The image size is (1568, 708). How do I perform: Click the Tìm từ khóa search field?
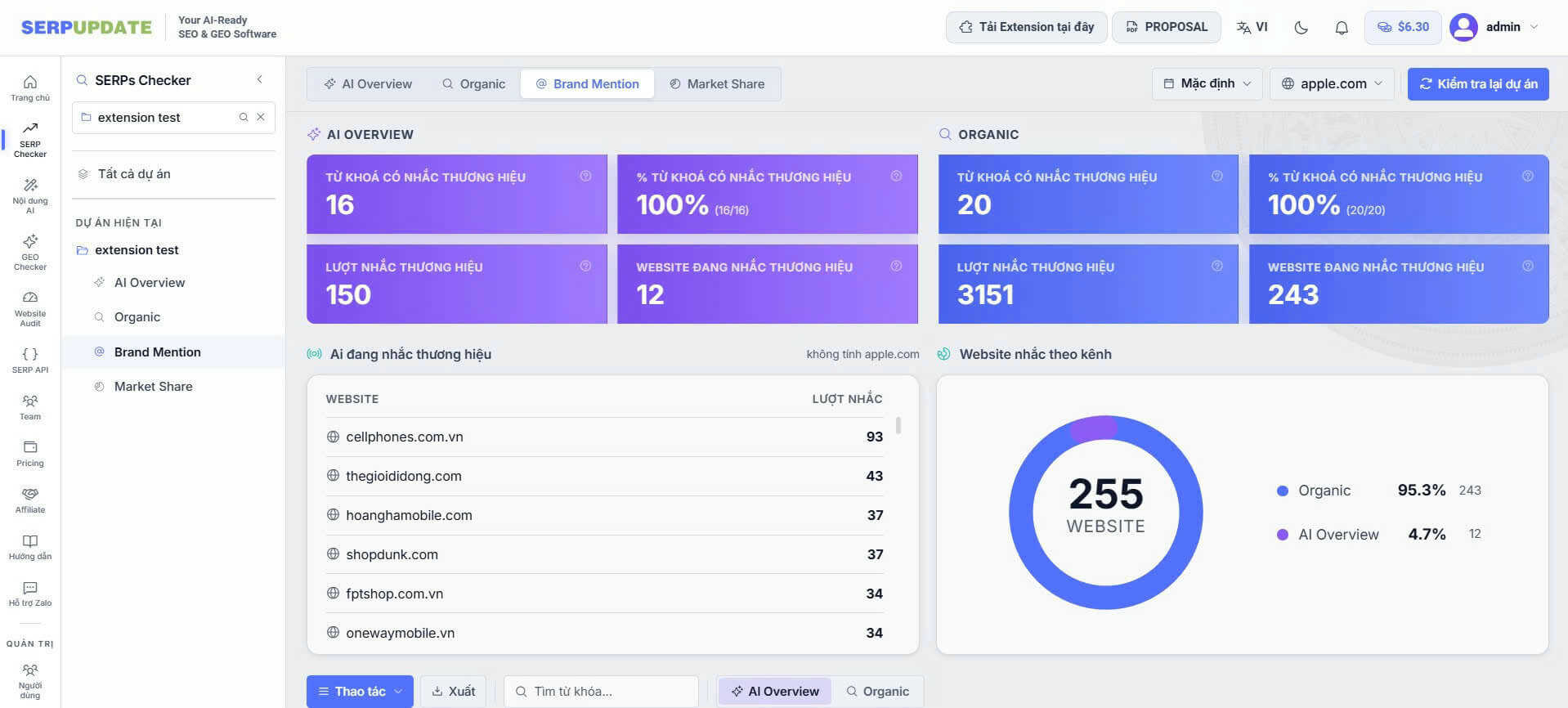click(x=601, y=691)
